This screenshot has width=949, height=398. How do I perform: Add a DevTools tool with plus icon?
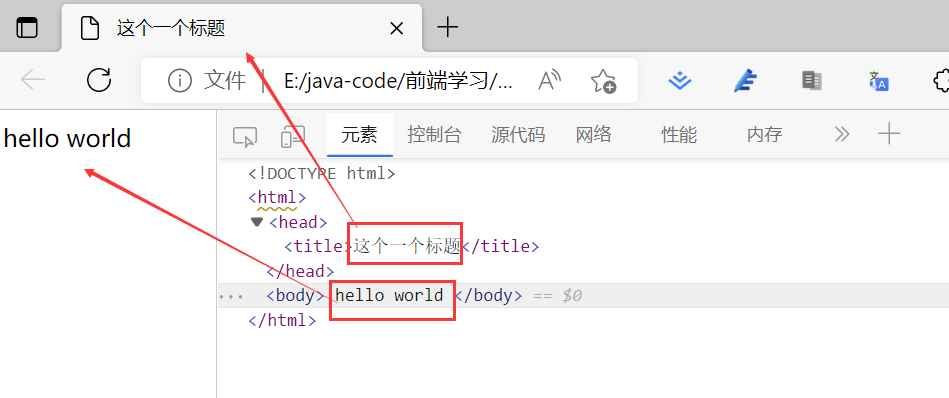click(889, 134)
